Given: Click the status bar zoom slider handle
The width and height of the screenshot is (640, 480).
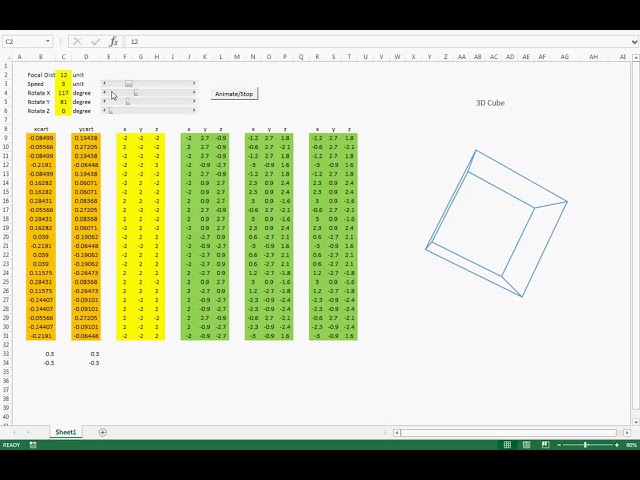Looking at the screenshot, I should click(x=585, y=445).
